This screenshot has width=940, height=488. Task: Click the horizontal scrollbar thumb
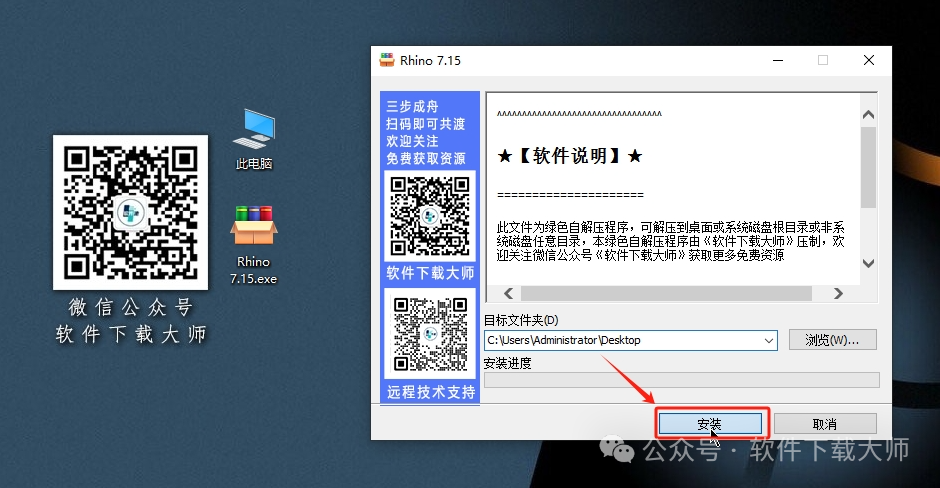666,293
